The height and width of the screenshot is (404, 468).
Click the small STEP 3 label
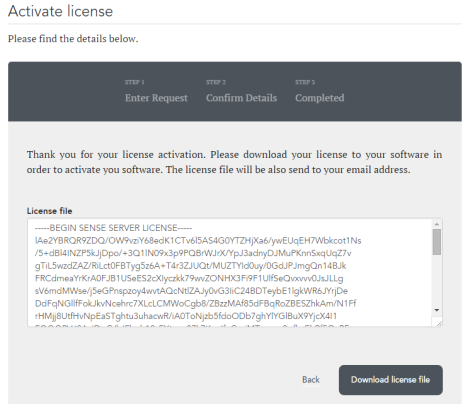pos(305,82)
